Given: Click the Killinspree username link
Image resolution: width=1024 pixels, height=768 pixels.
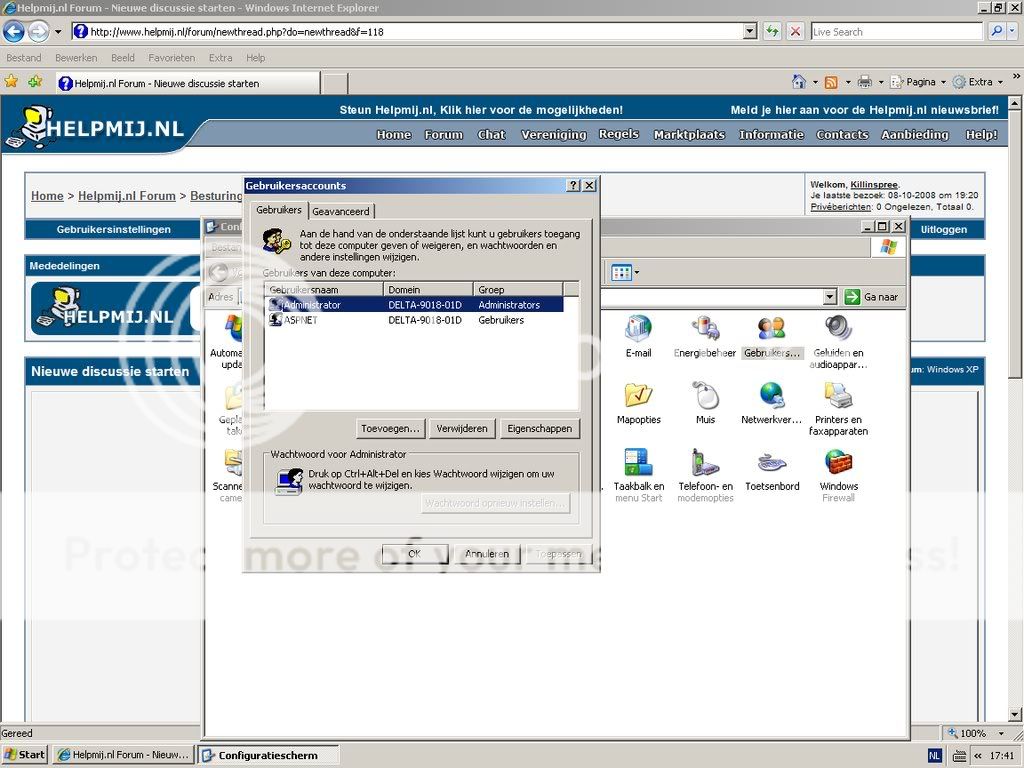Looking at the screenshot, I should click(874, 185).
